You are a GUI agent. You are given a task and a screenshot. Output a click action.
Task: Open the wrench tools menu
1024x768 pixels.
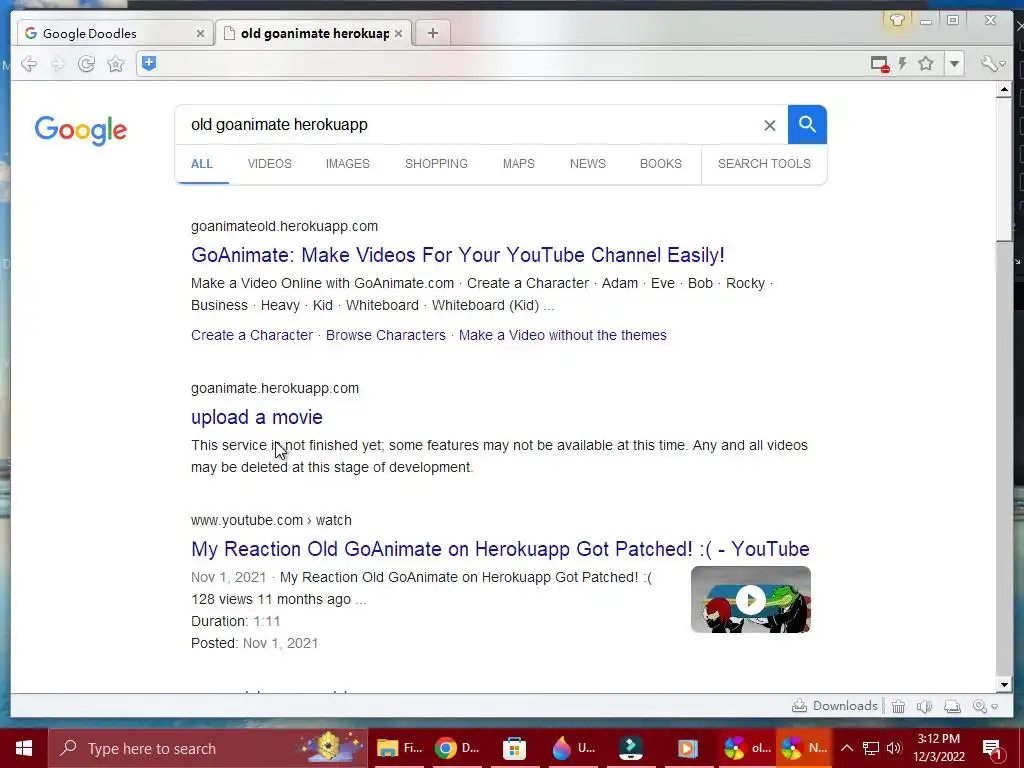[x=993, y=63]
